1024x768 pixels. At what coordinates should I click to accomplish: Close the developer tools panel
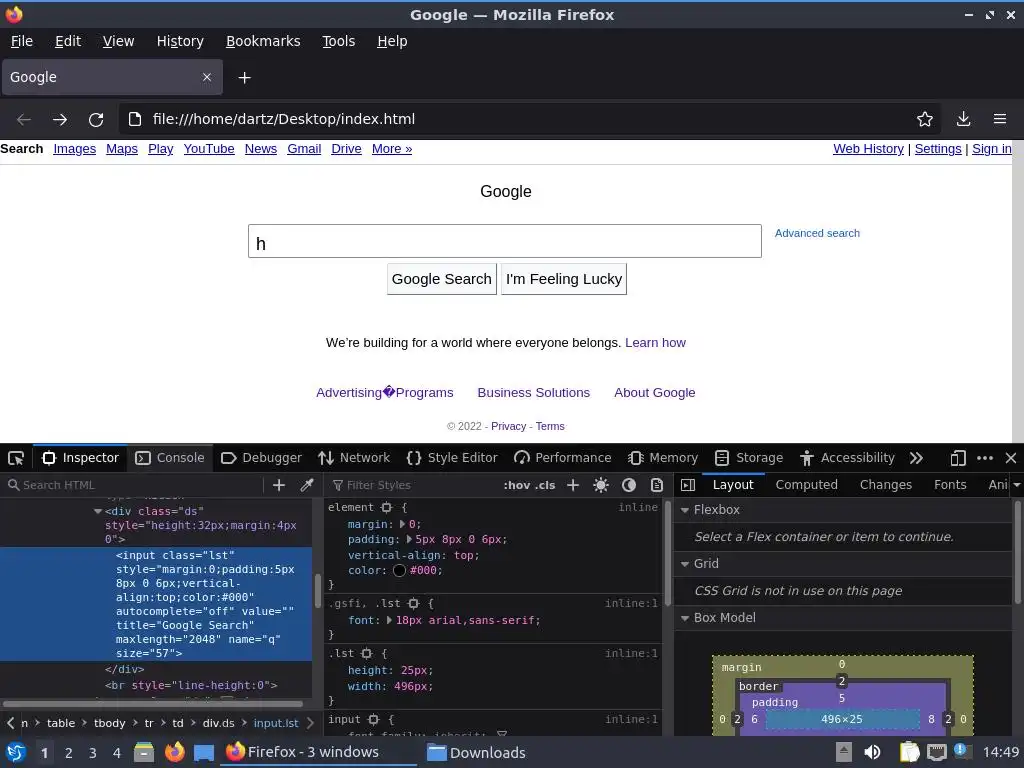point(1011,458)
